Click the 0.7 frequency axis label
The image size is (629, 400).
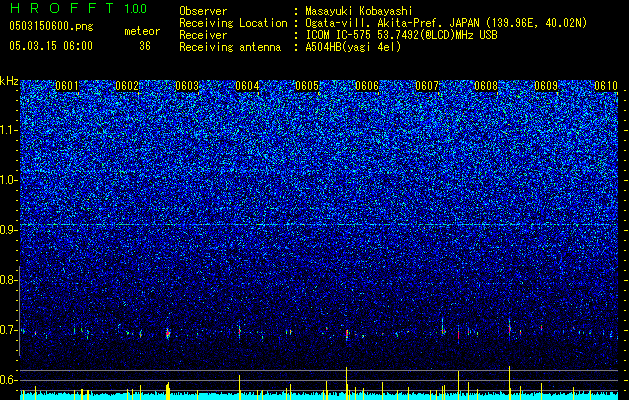tap(8, 330)
